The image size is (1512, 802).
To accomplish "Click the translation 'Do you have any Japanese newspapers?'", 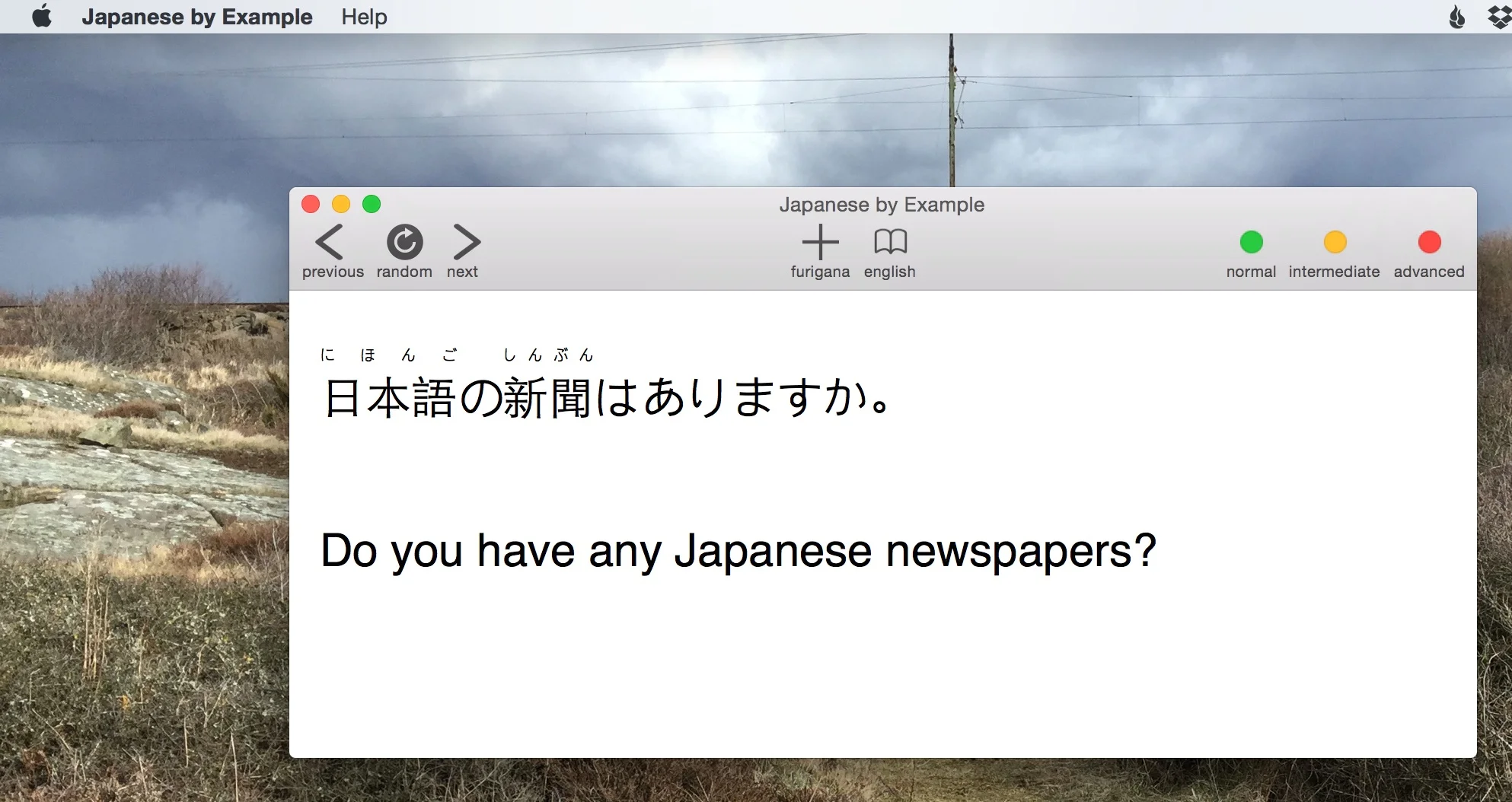I will 738,551.
